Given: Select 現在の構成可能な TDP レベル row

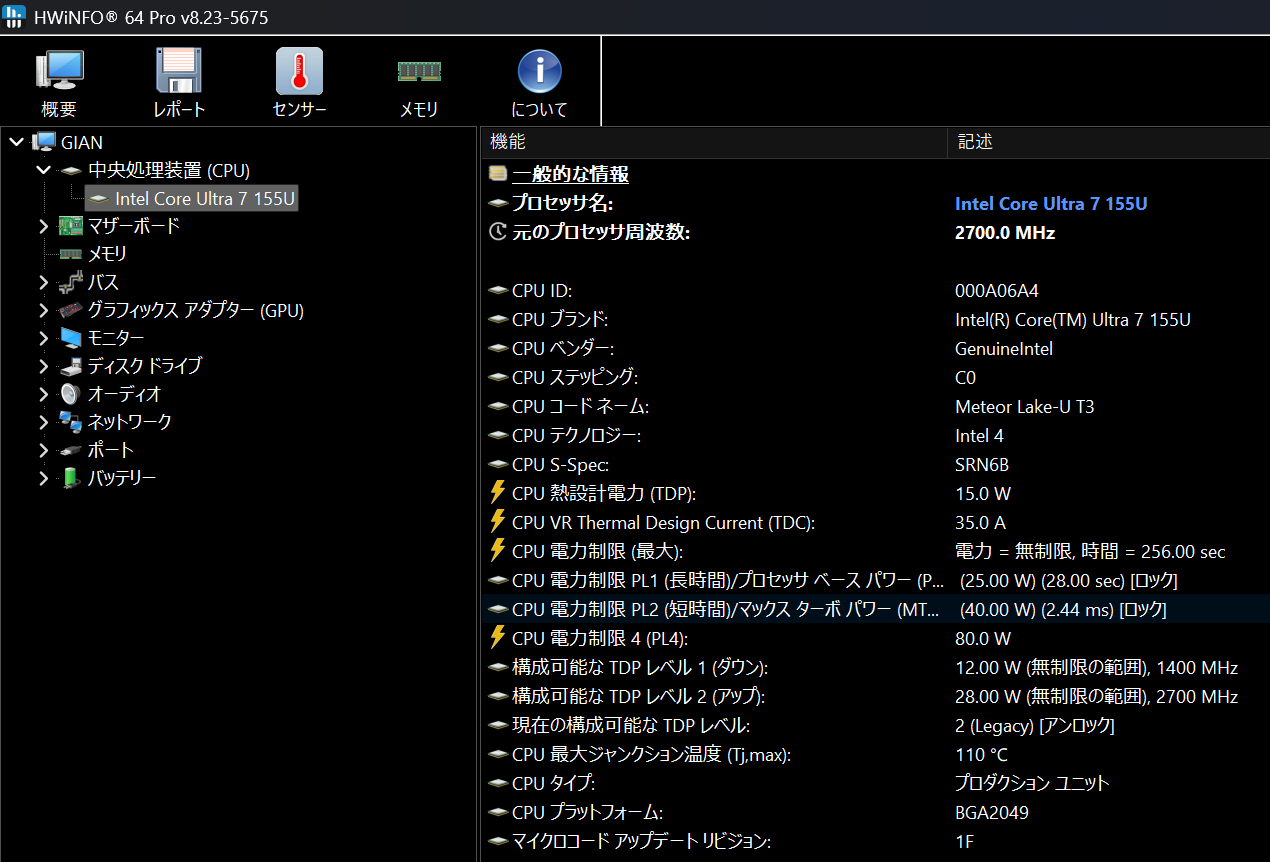Looking at the screenshot, I should point(875,725).
